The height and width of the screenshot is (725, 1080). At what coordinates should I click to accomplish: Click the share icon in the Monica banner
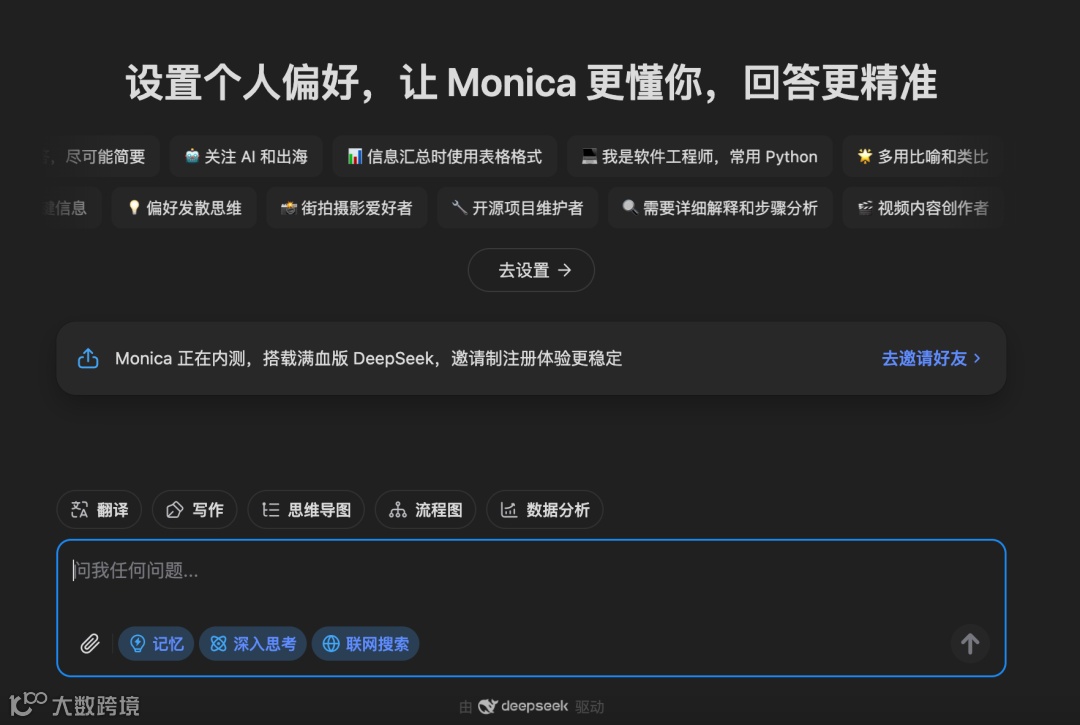click(x=88, y=358)
